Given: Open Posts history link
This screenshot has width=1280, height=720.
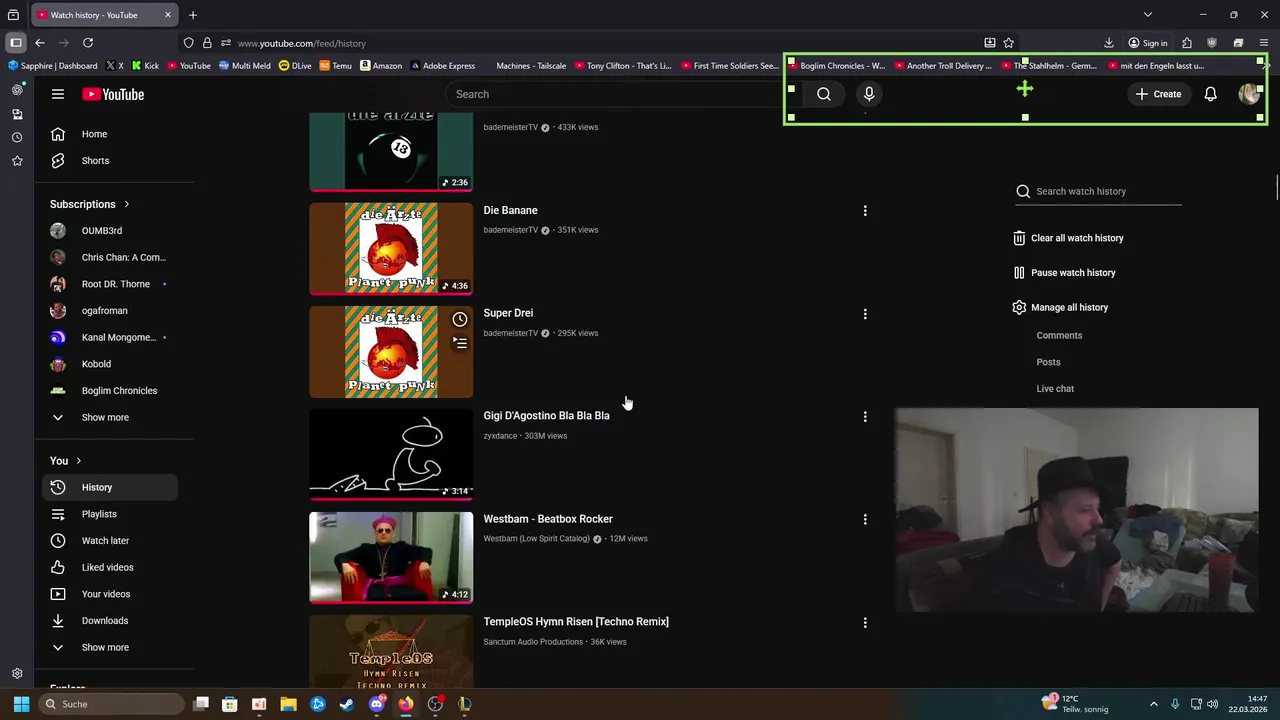Looking at the screenshot, I should (x=1048, y=362).
